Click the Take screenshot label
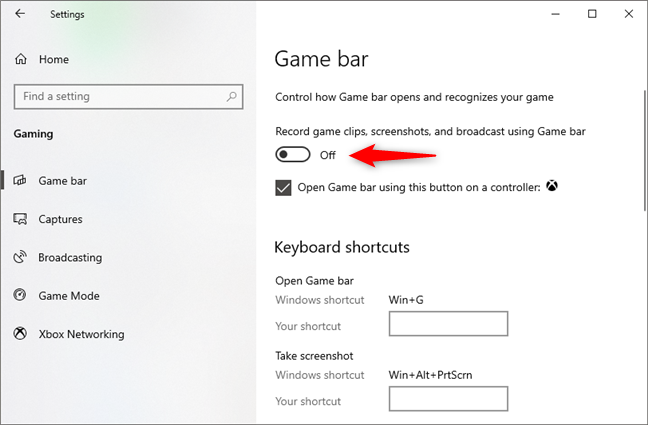This screenshot has height=425, width=648. pos(314,356)
